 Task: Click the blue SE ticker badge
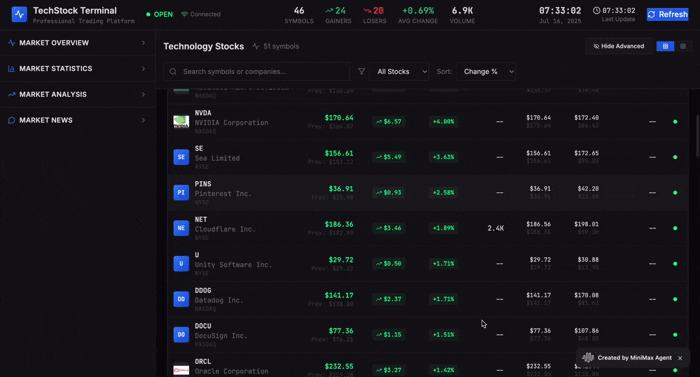pyautogui.click(x=181, y=157)
